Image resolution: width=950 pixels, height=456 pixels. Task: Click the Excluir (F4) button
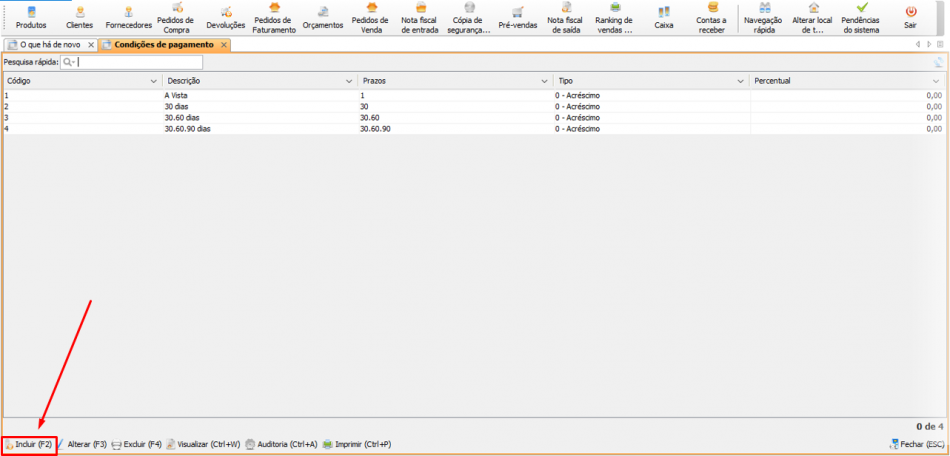pyautogui.click(x=136, y=444)
